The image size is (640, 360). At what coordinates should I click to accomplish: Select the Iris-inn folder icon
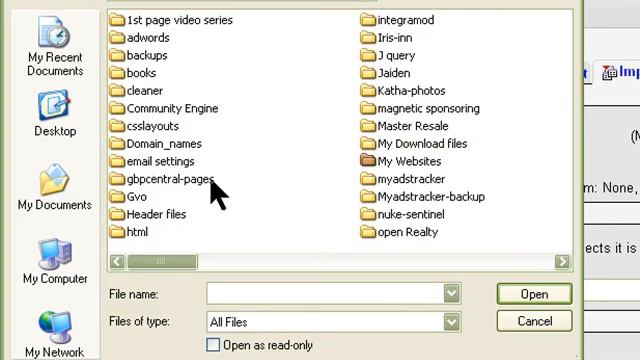(x=368, y=38)
